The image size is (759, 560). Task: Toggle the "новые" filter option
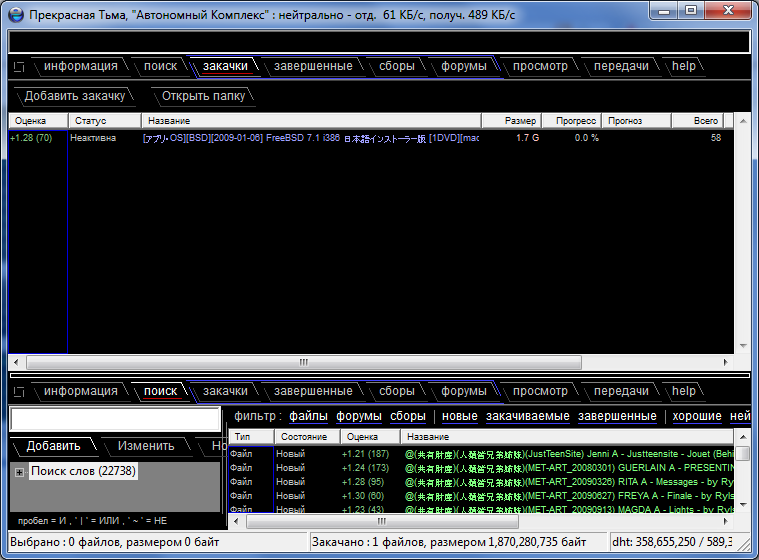coord(459,416)
